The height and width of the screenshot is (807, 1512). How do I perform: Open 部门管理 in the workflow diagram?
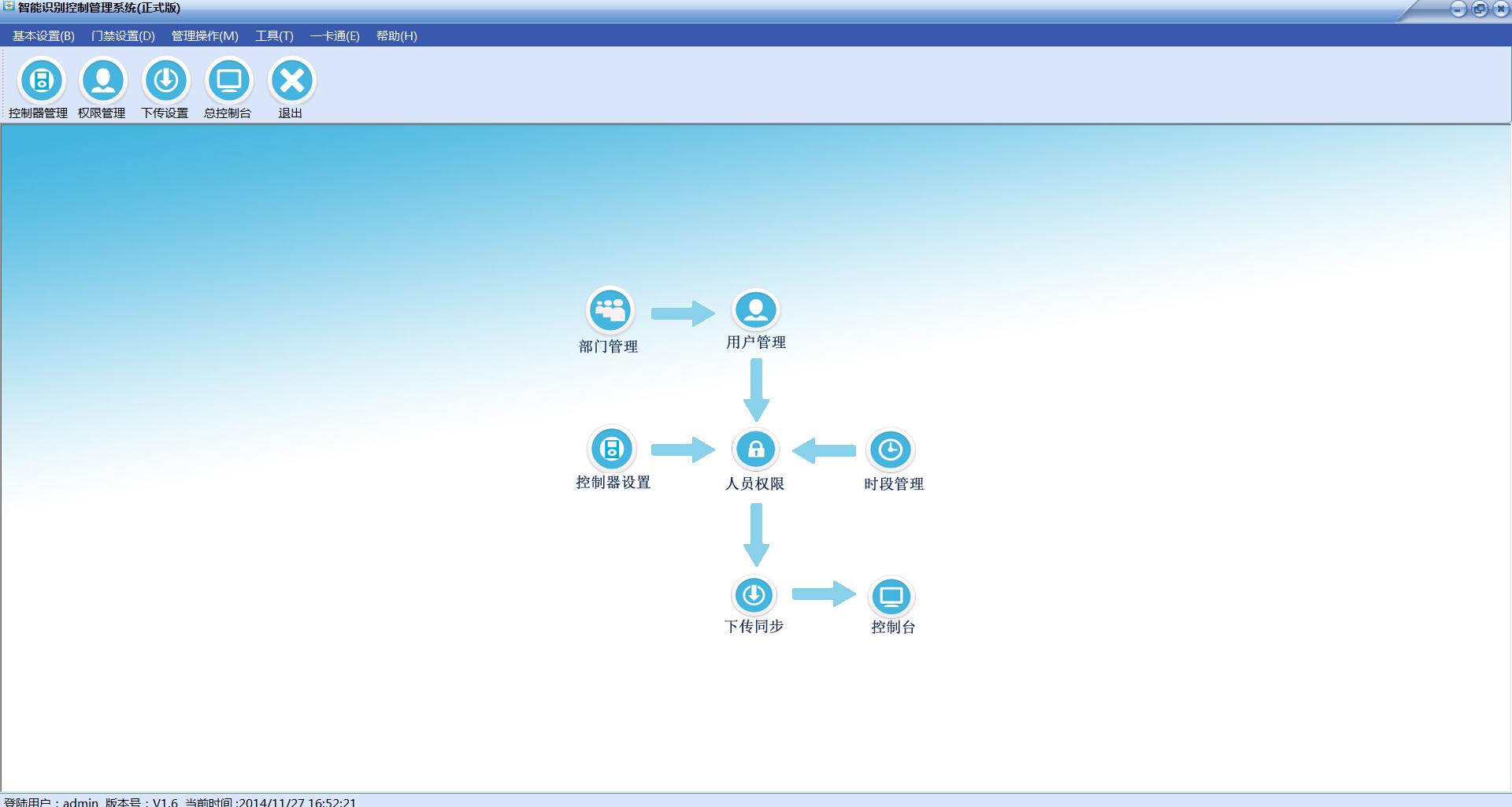pos(610,310)
